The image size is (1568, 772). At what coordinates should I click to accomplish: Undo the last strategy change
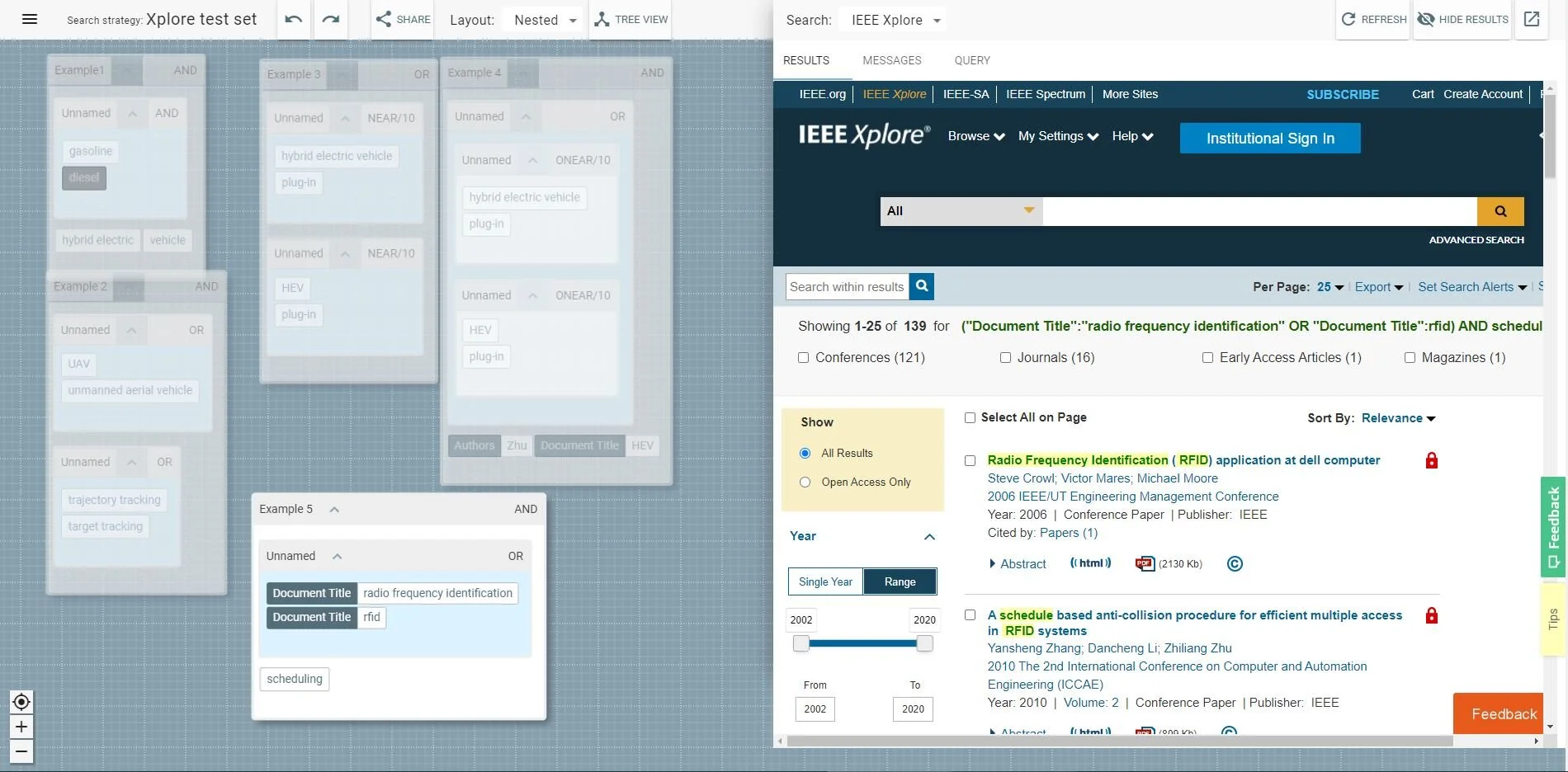tap(294, 19)
